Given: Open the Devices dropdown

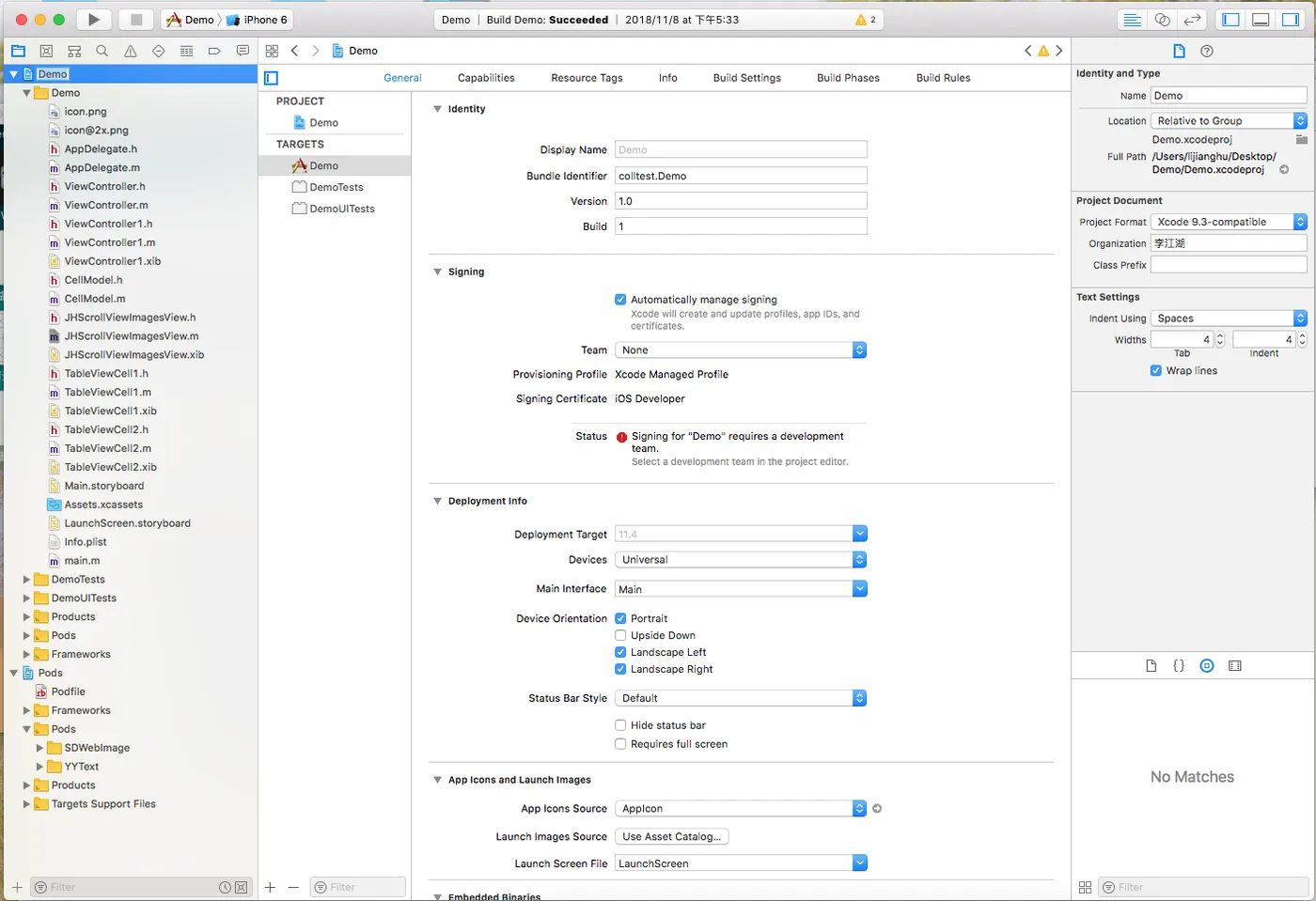Looking at the screenshot, I should coord(741,559).
